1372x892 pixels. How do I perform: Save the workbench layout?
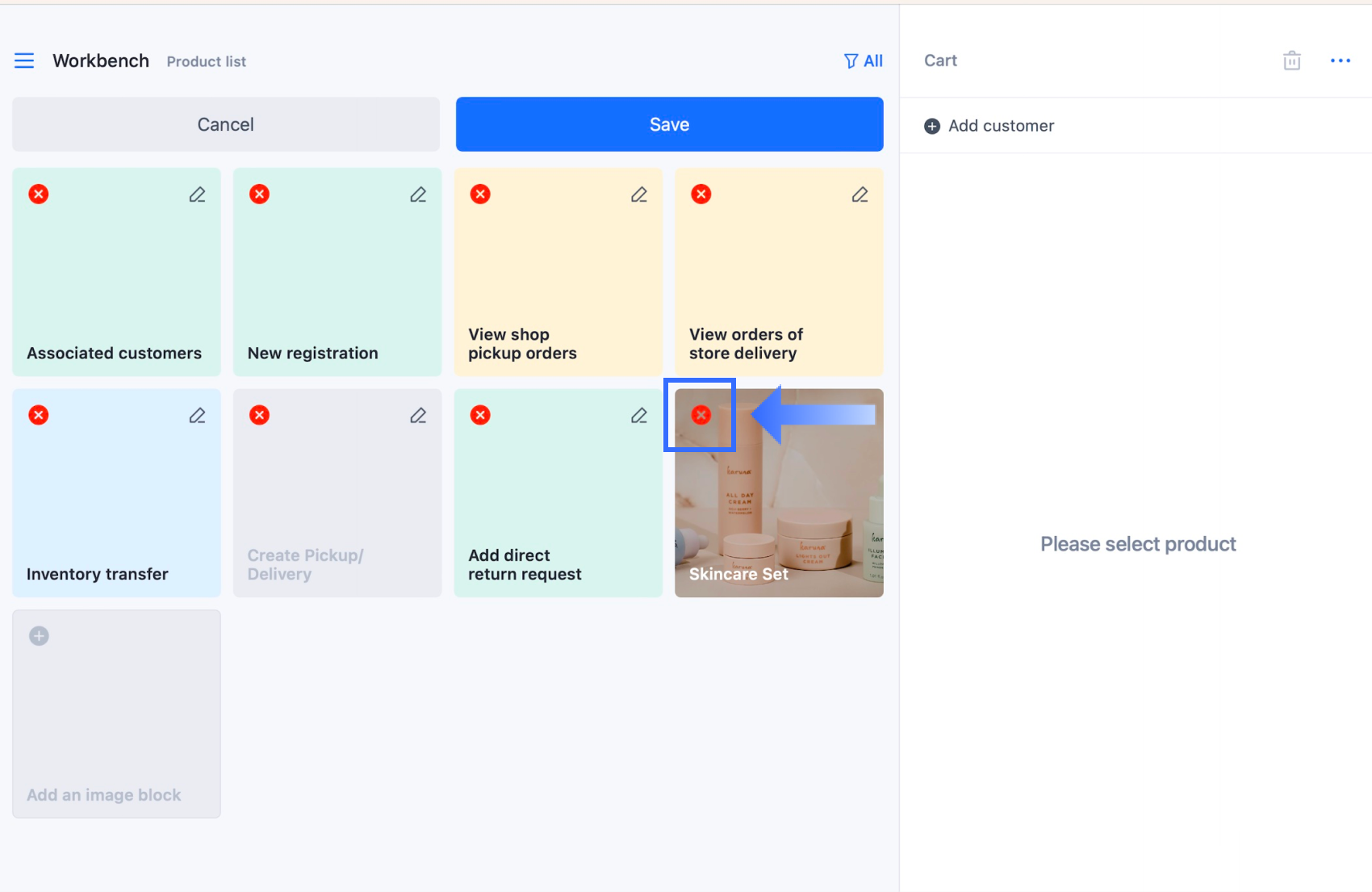669,124
